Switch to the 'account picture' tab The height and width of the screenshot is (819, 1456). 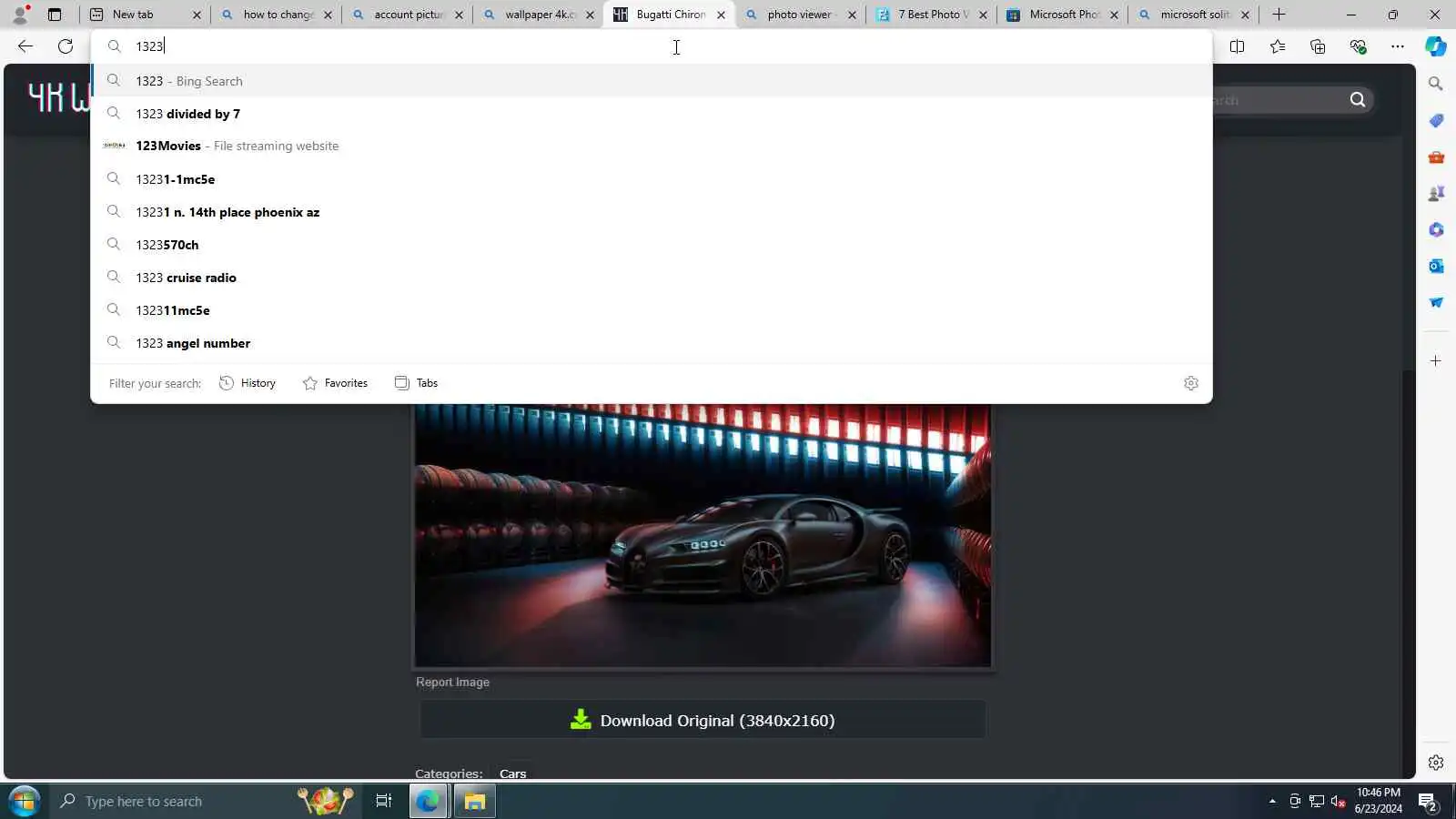click(x=407, y=15)
